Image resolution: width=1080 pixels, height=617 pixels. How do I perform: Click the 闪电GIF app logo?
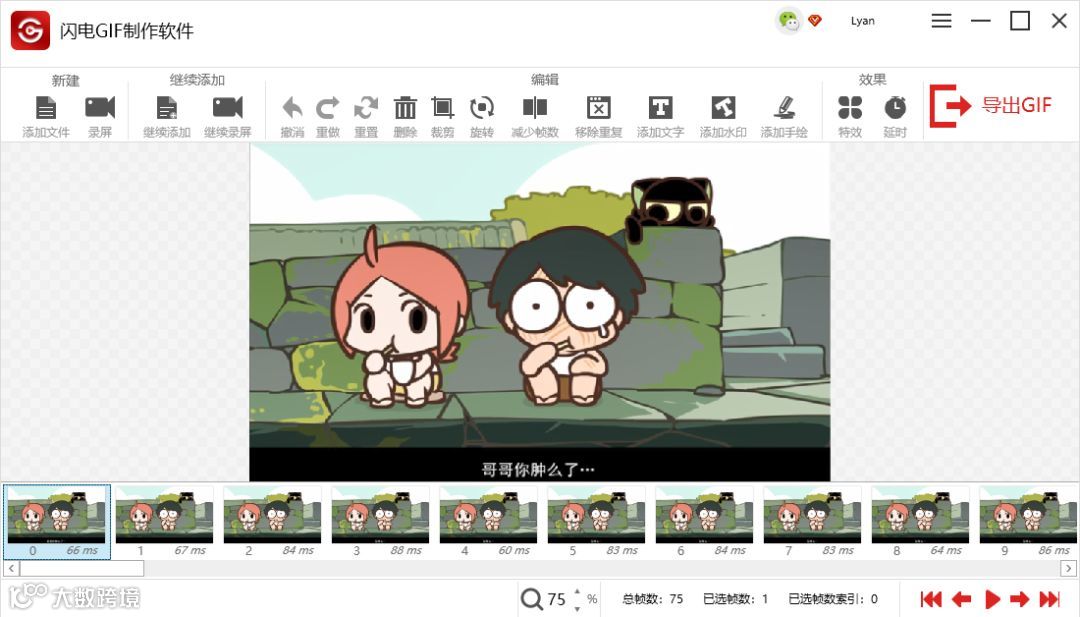30,30
